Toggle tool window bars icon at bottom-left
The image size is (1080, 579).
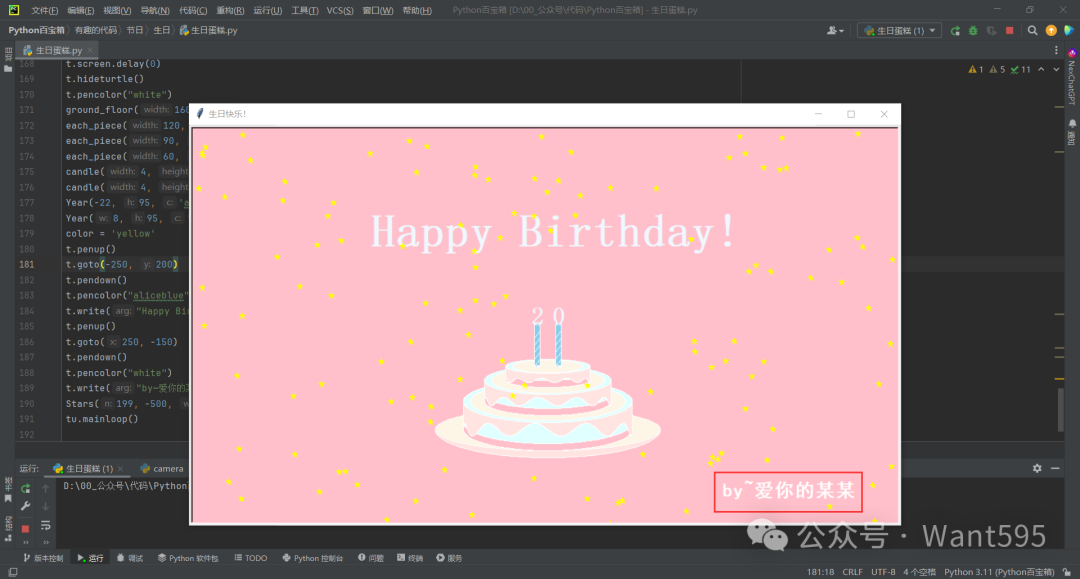pos(12,572)
